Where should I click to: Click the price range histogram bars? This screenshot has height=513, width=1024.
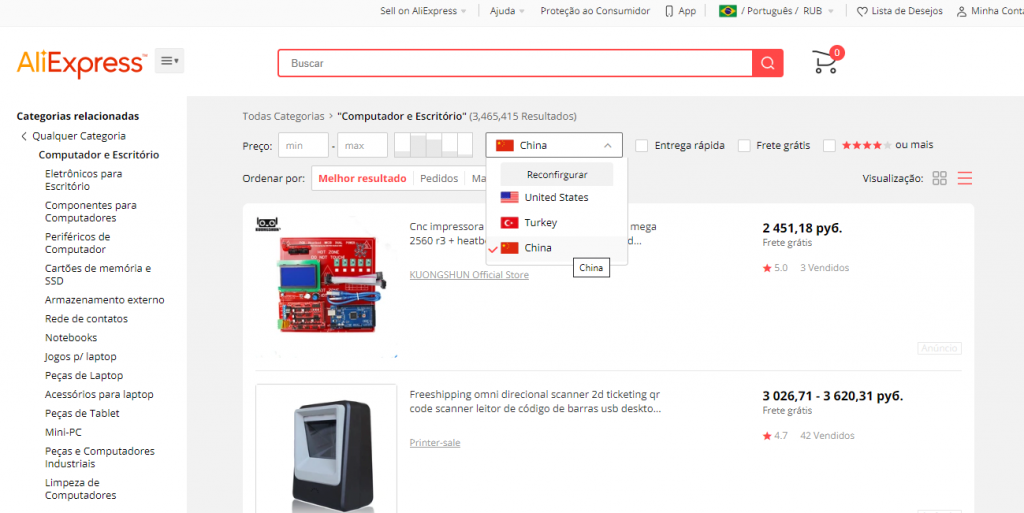click(433, 145)
